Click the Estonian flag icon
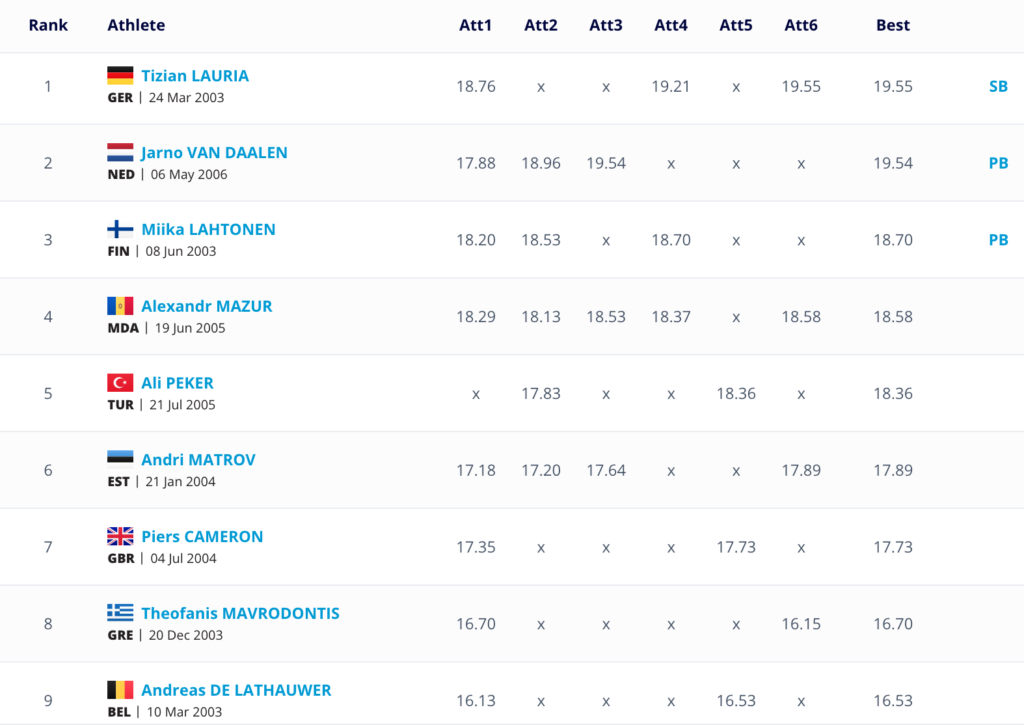The height and width of the screenshot is (725, 1024). coord(120,460)
